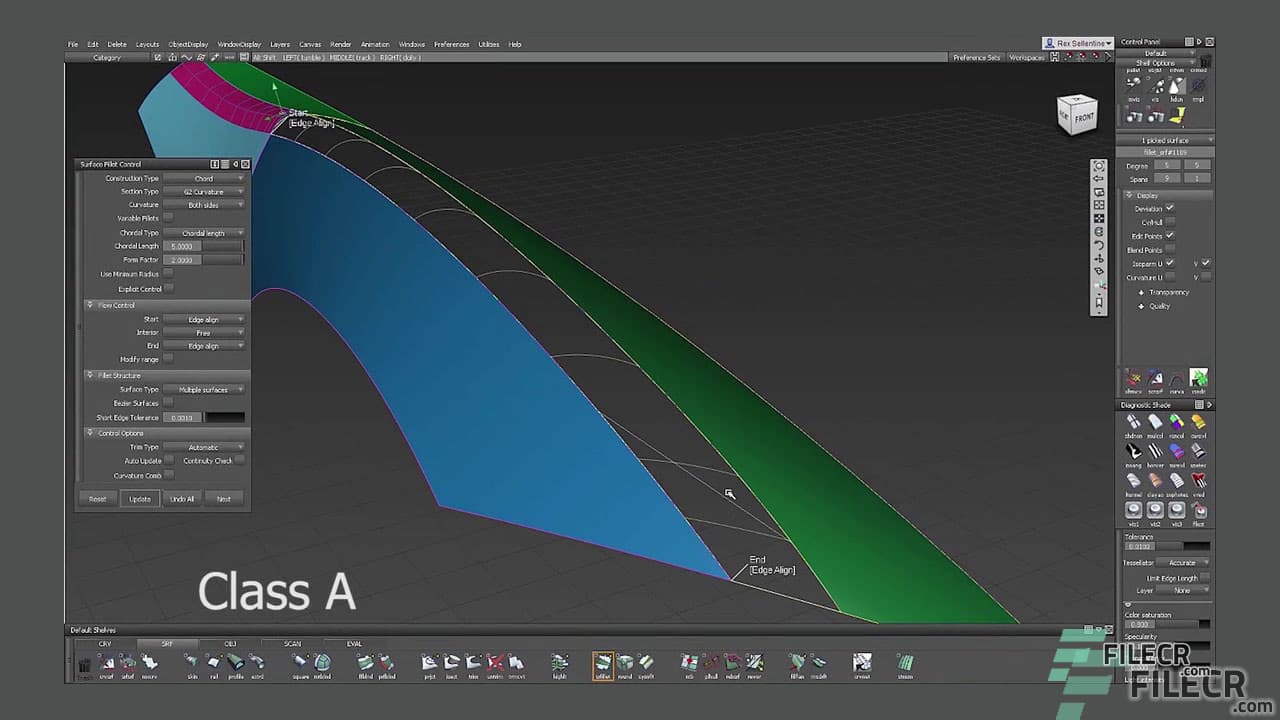Select the hlight diagnostic icon in the shelf
The image size is (1280, 720).
point(560,663)
